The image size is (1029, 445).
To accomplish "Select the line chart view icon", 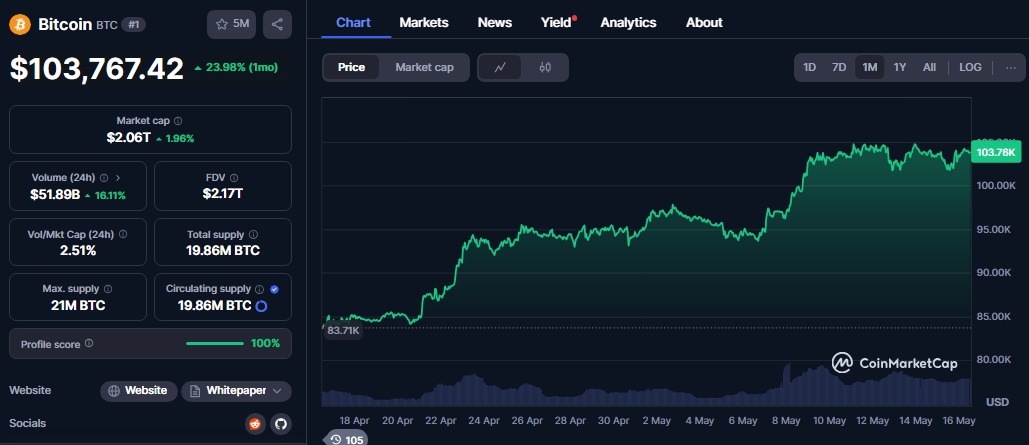I will tap(500, 67).
